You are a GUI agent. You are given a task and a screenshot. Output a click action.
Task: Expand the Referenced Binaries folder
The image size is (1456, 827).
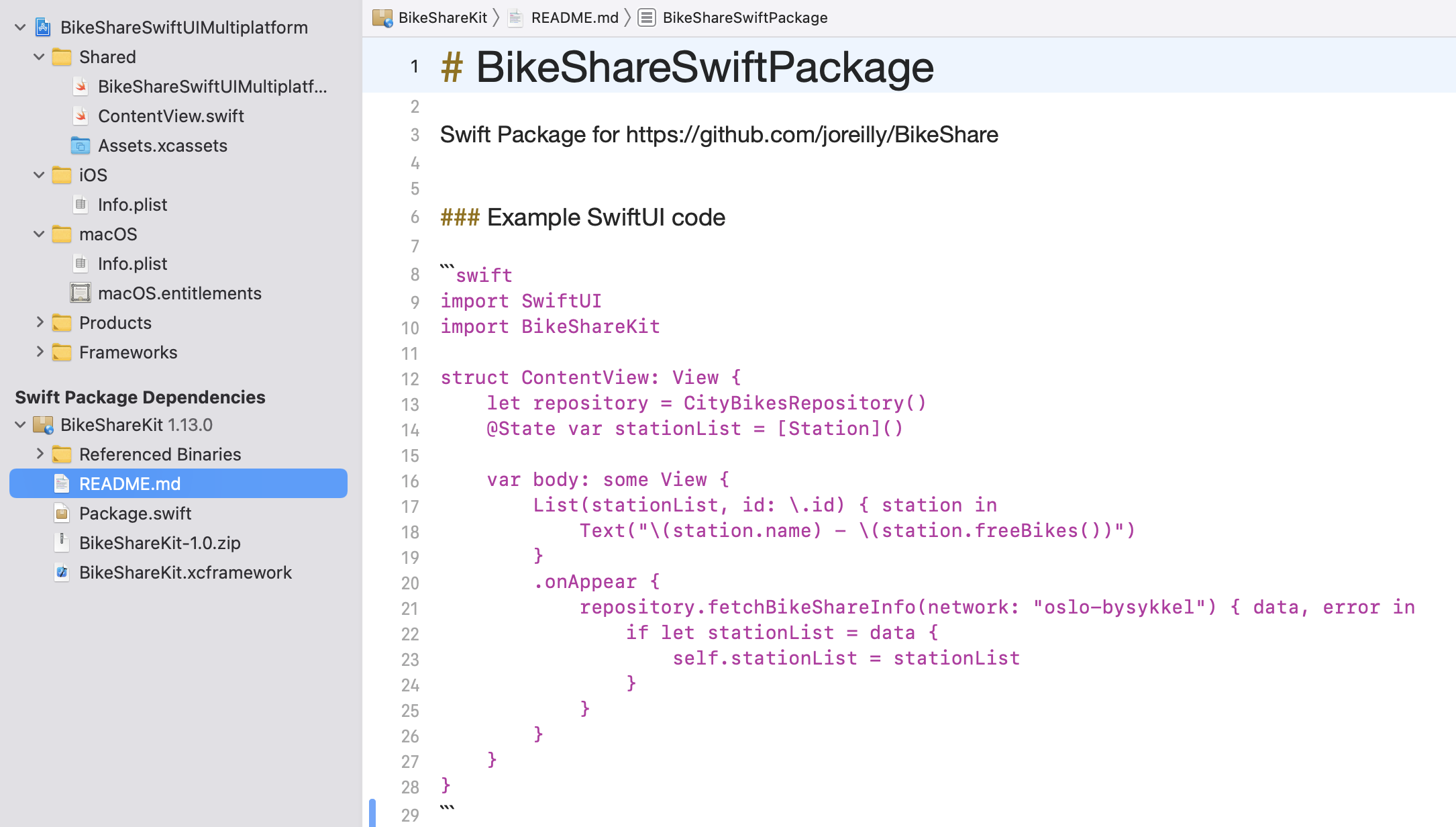[x=39, y=454]
